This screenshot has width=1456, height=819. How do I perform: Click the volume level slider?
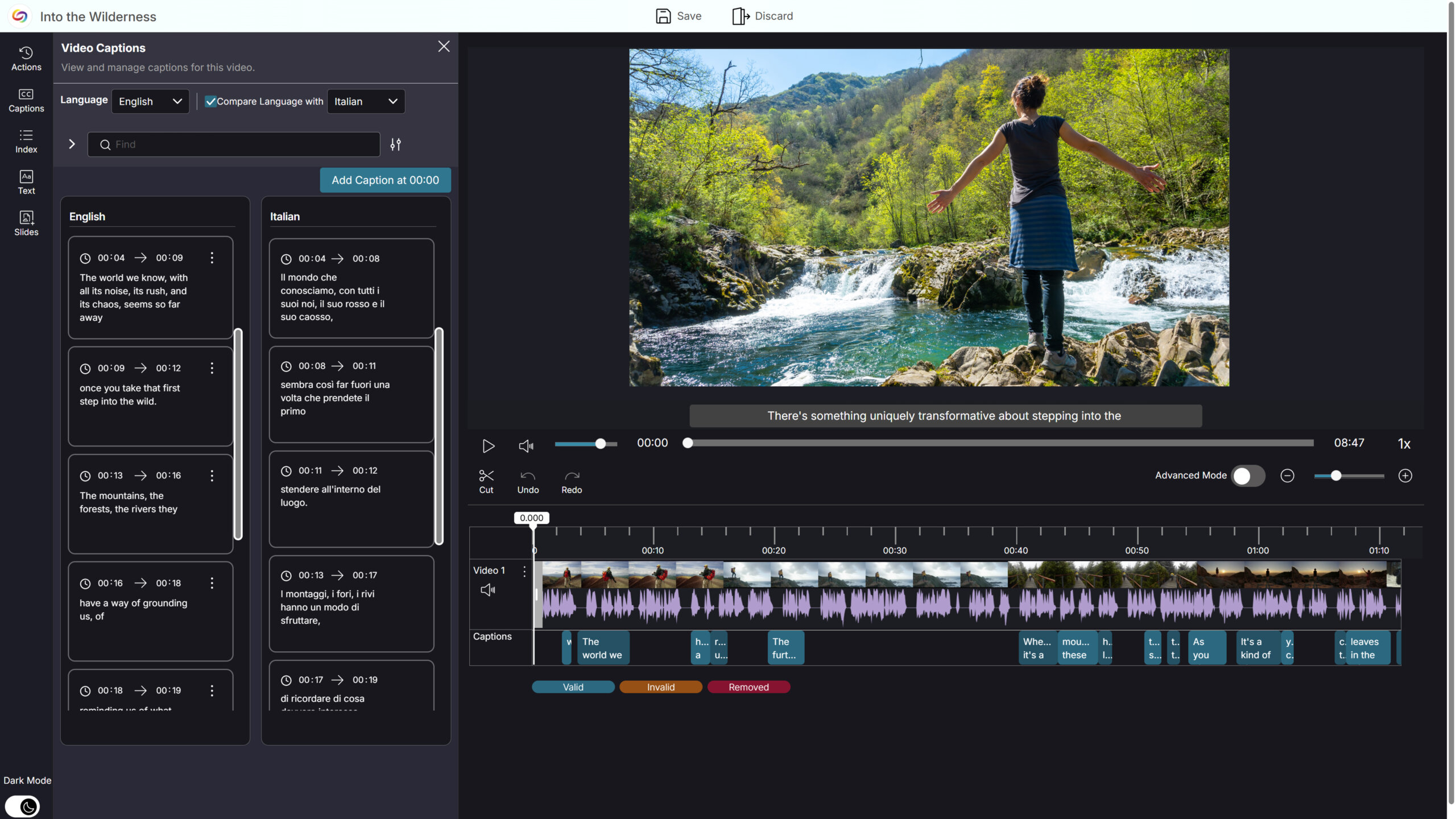586,444
